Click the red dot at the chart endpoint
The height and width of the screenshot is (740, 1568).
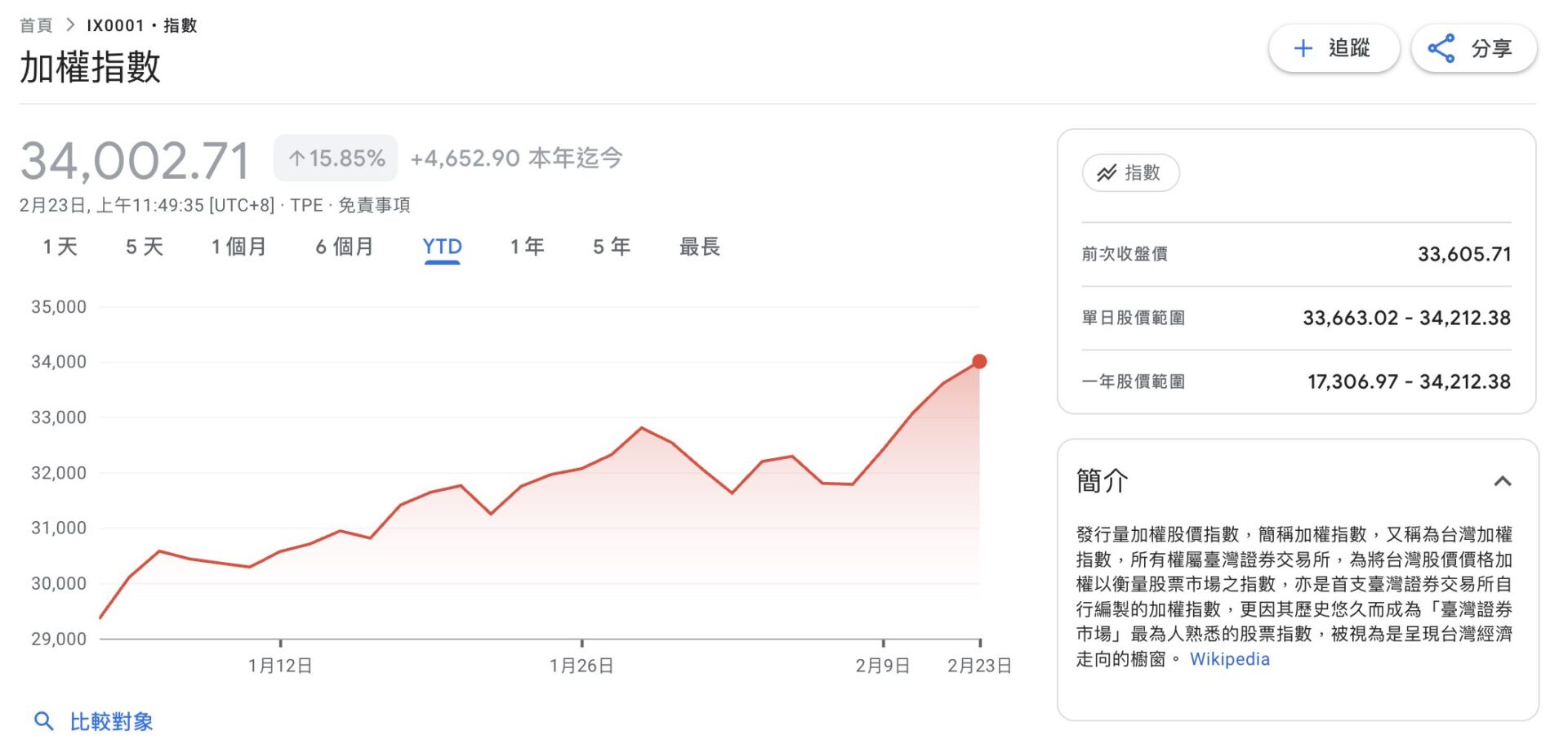[x=979, y=360]
